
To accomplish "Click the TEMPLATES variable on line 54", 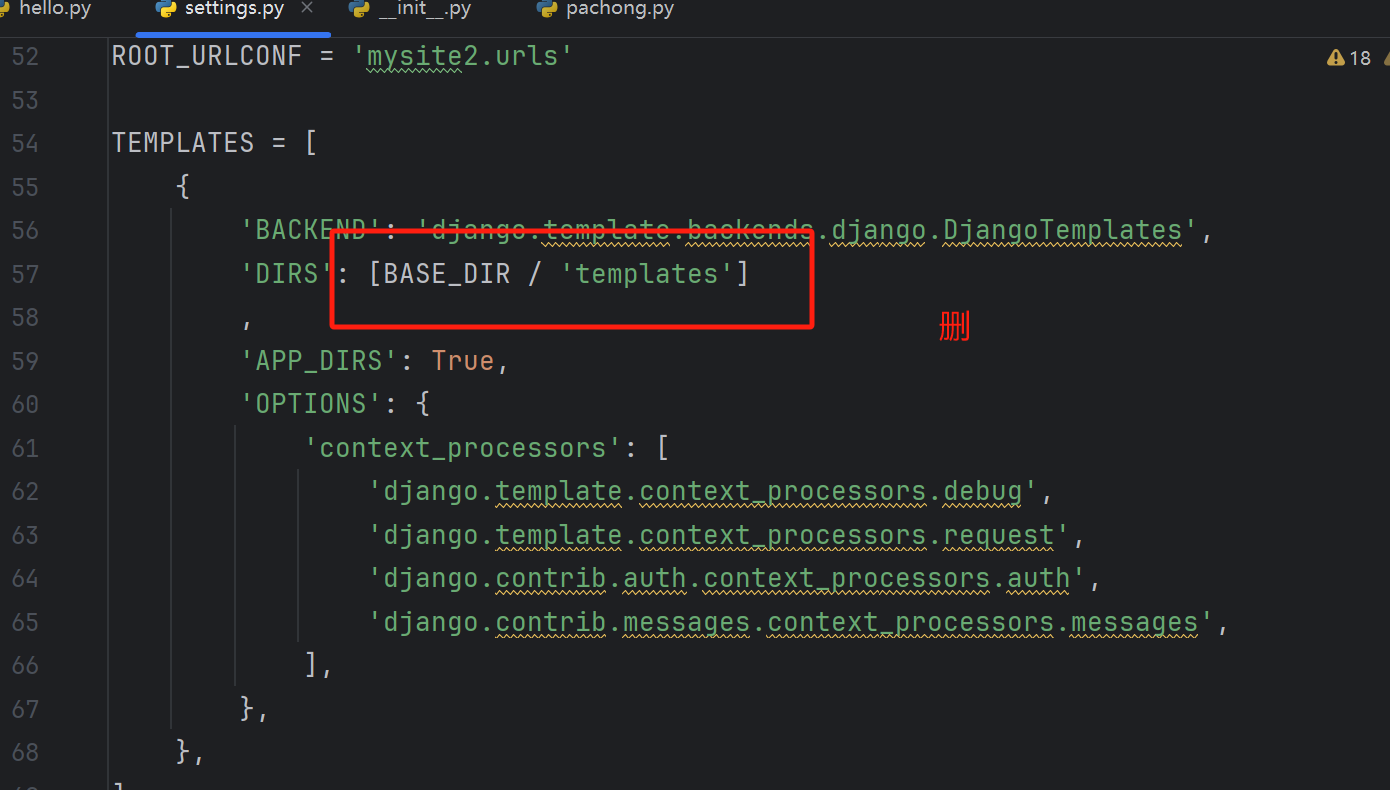I will (183, 143).
